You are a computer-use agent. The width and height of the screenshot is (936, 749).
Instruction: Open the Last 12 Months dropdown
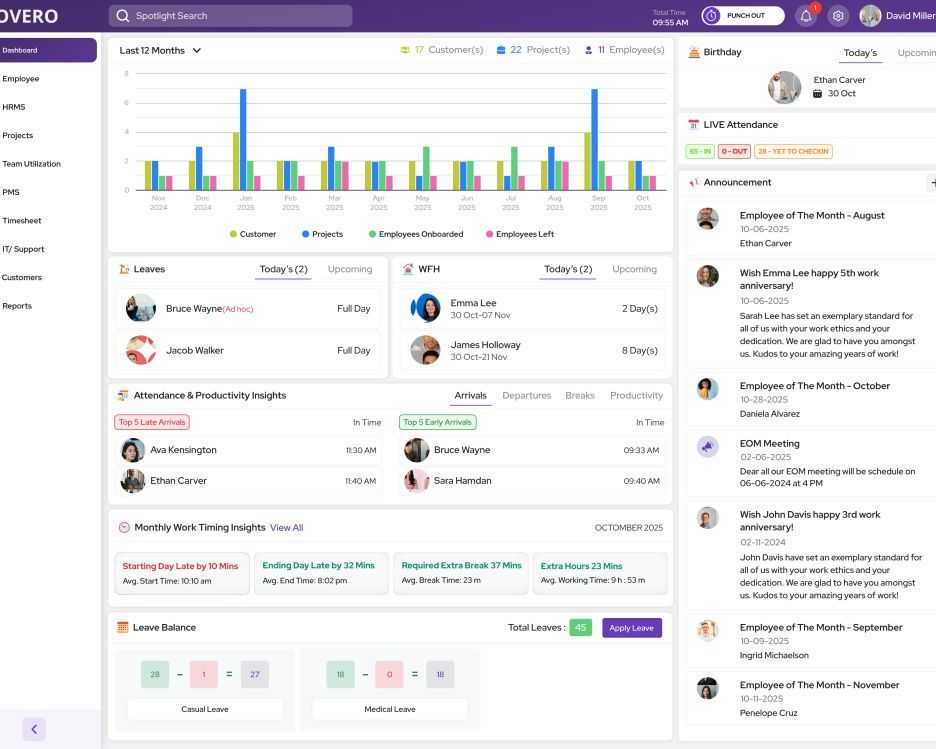tap(159, 51)
